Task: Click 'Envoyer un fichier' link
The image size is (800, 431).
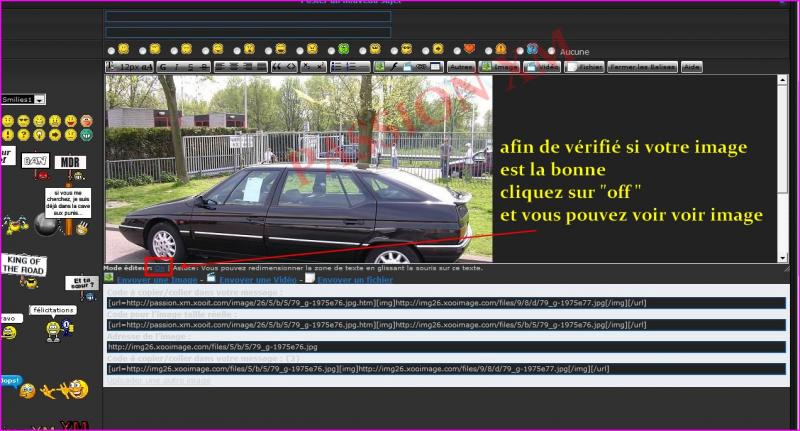Action: point(355,280)
